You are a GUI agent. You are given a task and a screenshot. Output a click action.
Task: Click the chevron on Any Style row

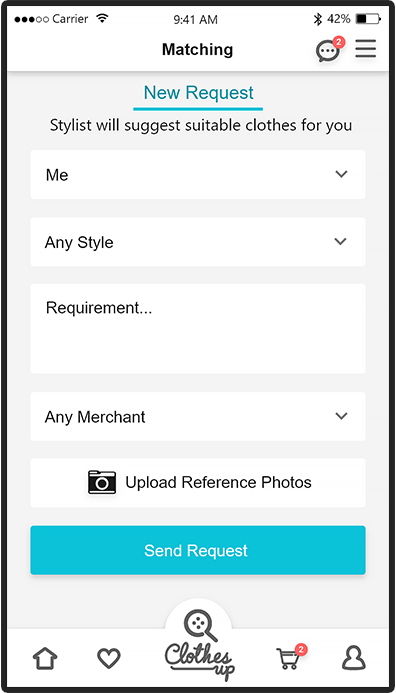click(340, 242)
